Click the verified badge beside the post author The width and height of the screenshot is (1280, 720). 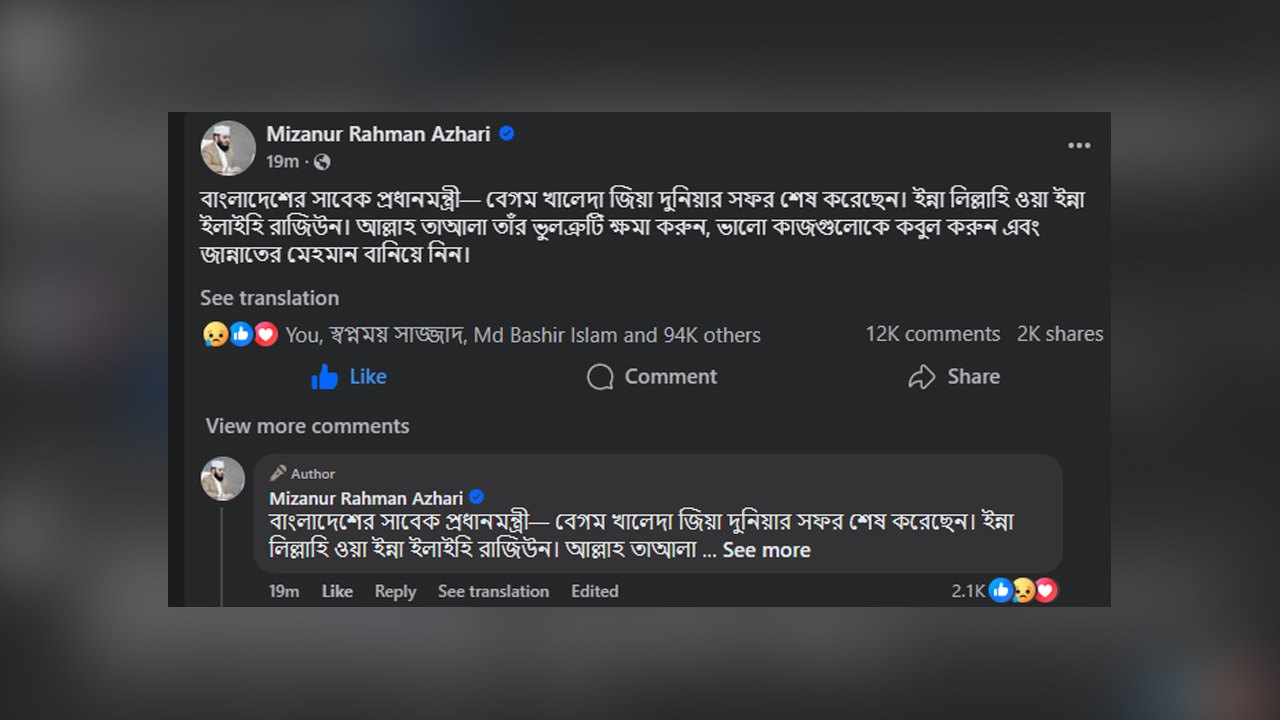tap(507, 134)
